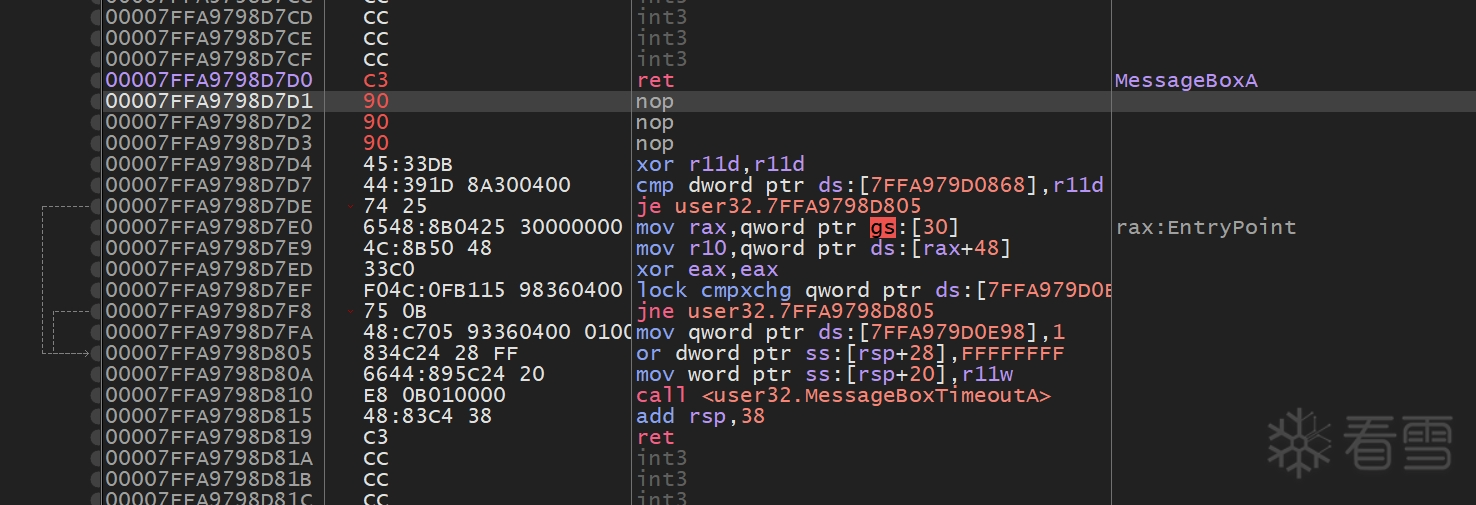Screen dimensions: 1476x505
Task: Select the lock cmpxchg instruction row
Action: click(x=870, y=290)
